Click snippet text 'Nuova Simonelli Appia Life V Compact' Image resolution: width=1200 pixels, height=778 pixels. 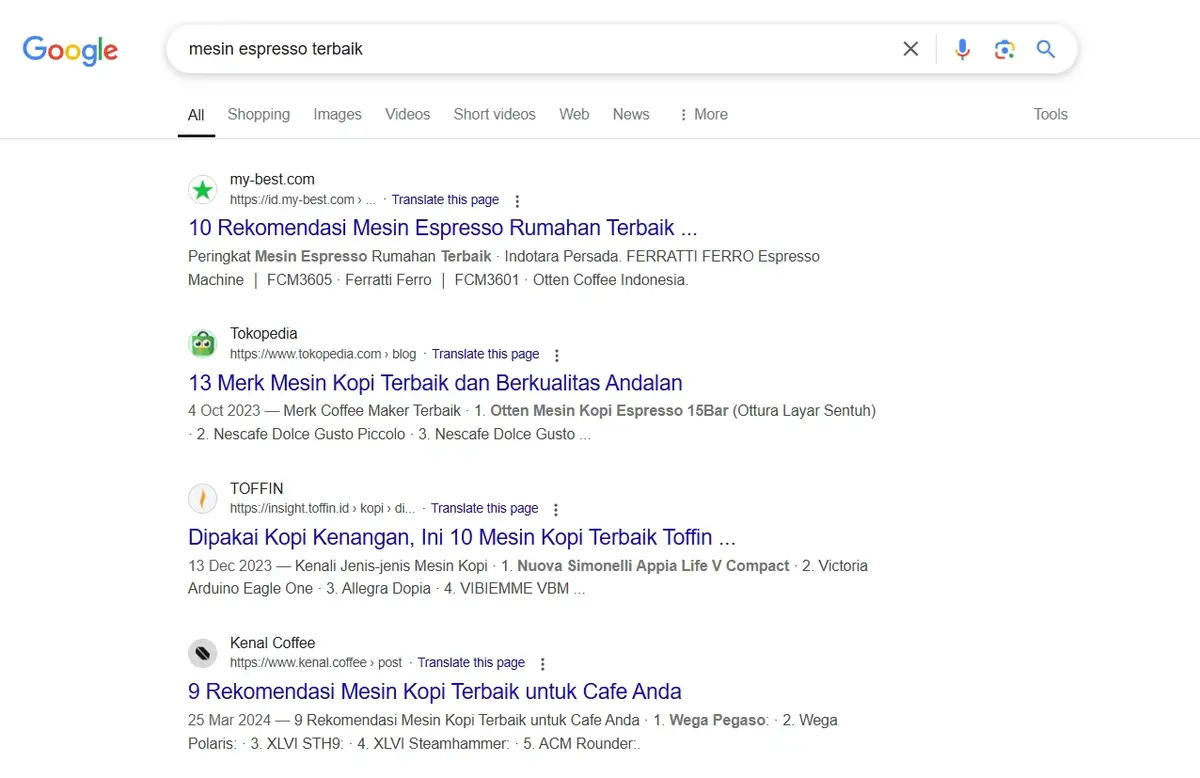[x=653, y=566]
